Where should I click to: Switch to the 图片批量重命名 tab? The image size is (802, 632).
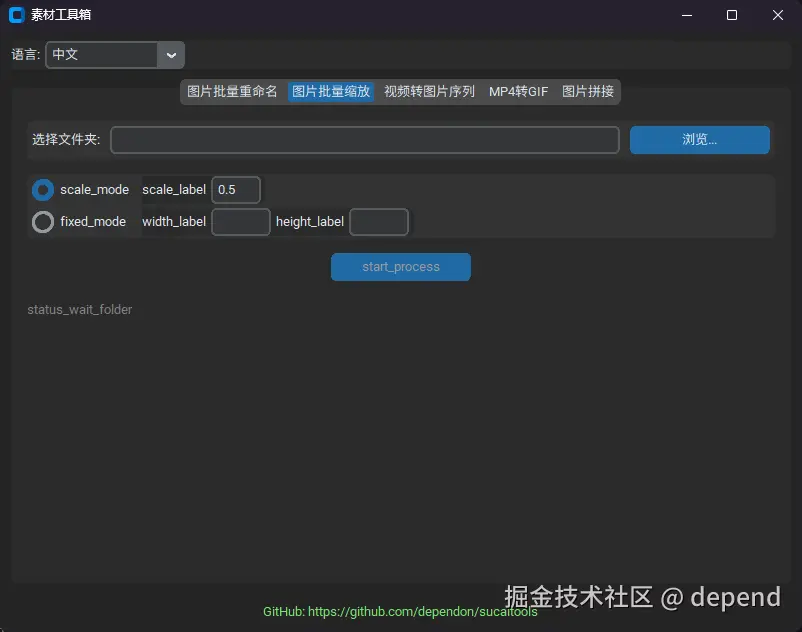[x=232, y=92]
